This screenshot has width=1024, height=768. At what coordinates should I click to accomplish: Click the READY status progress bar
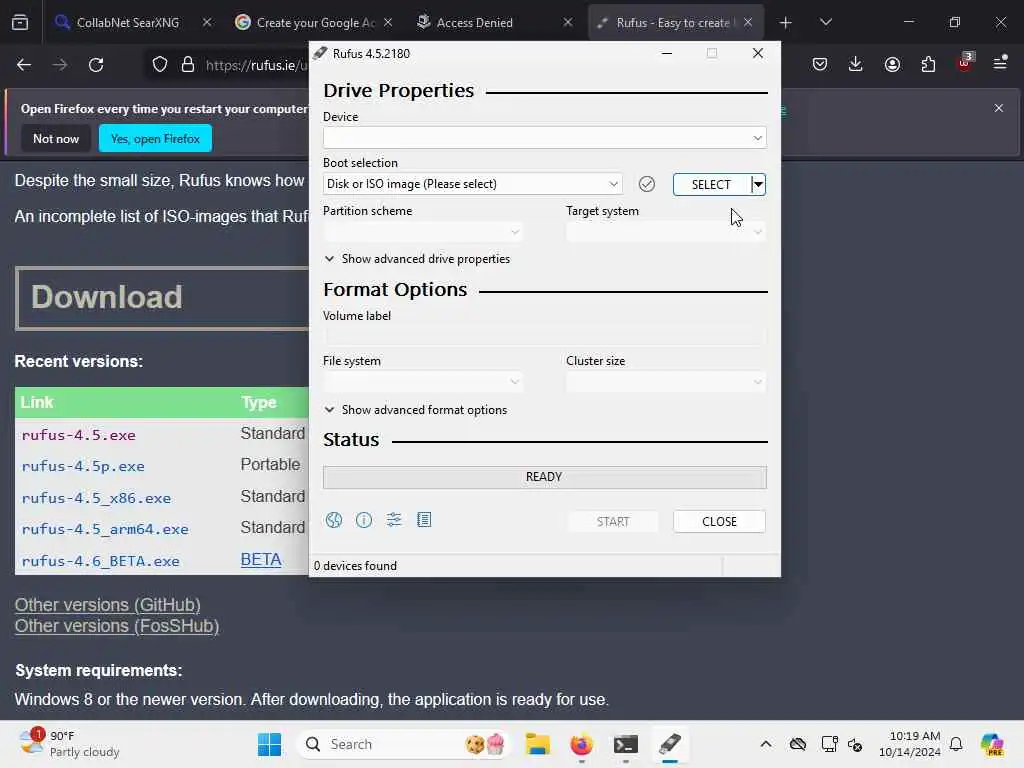point(545,477)
